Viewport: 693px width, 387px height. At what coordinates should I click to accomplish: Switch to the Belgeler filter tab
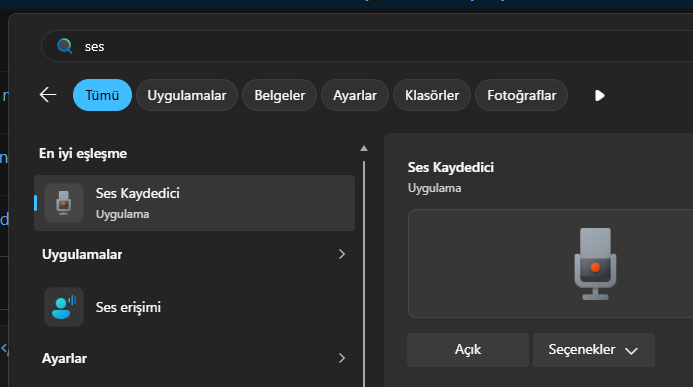click(279, 95)
